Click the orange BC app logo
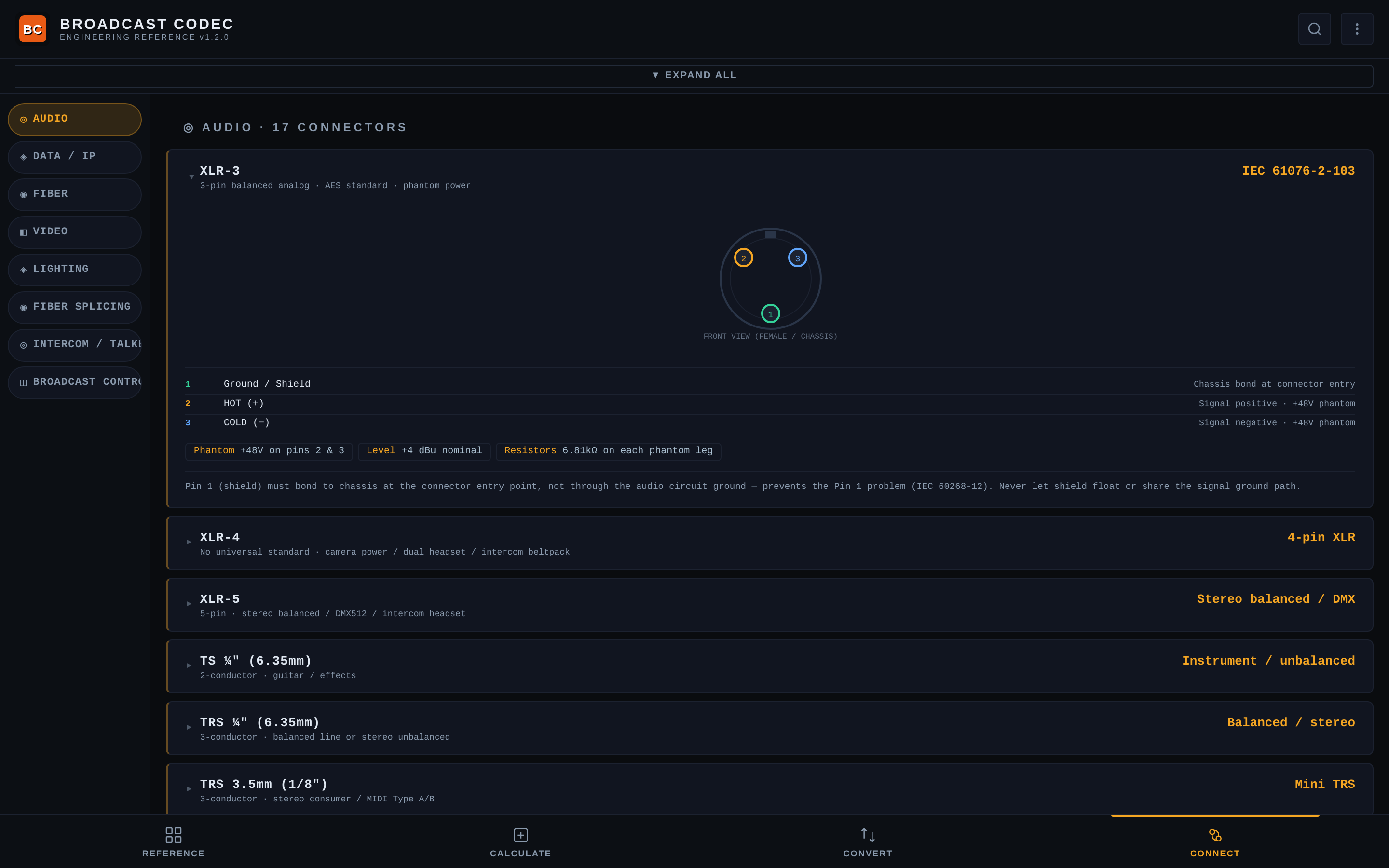Image resolution: width=1389 pixels, height=868 pixels. pos(33,29)
